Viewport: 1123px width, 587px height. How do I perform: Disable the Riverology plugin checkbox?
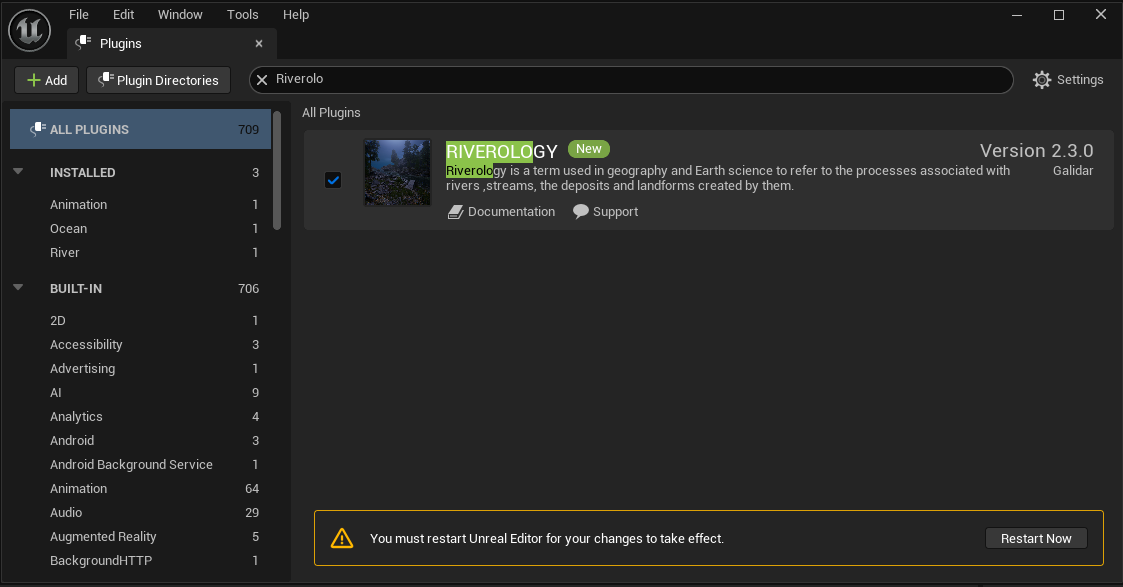[333, 180]
